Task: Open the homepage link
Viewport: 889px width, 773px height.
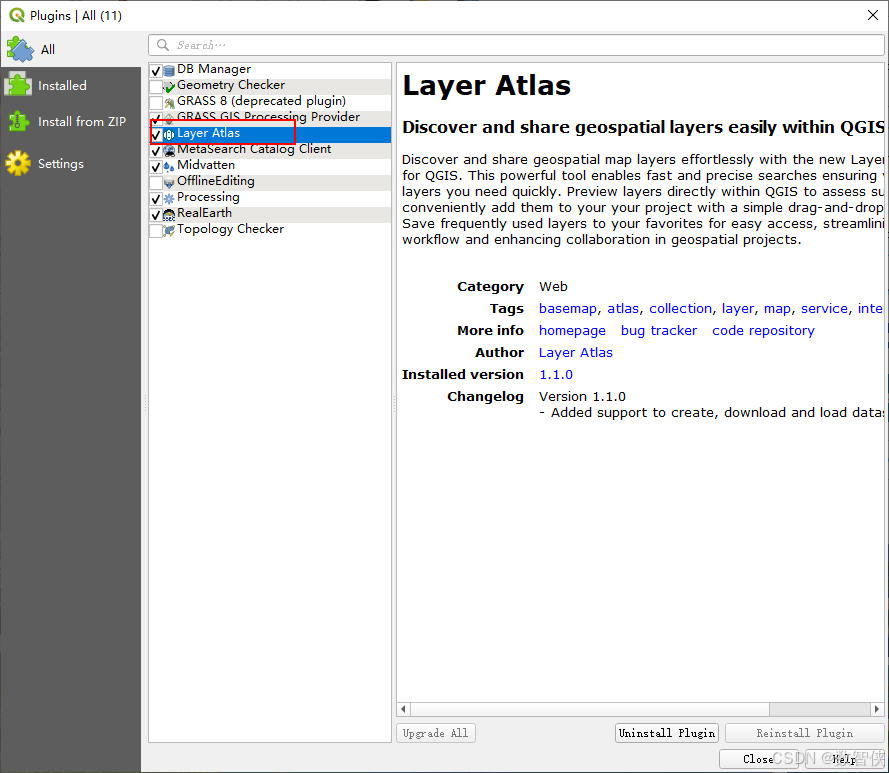Action: [x=572, y=331]
